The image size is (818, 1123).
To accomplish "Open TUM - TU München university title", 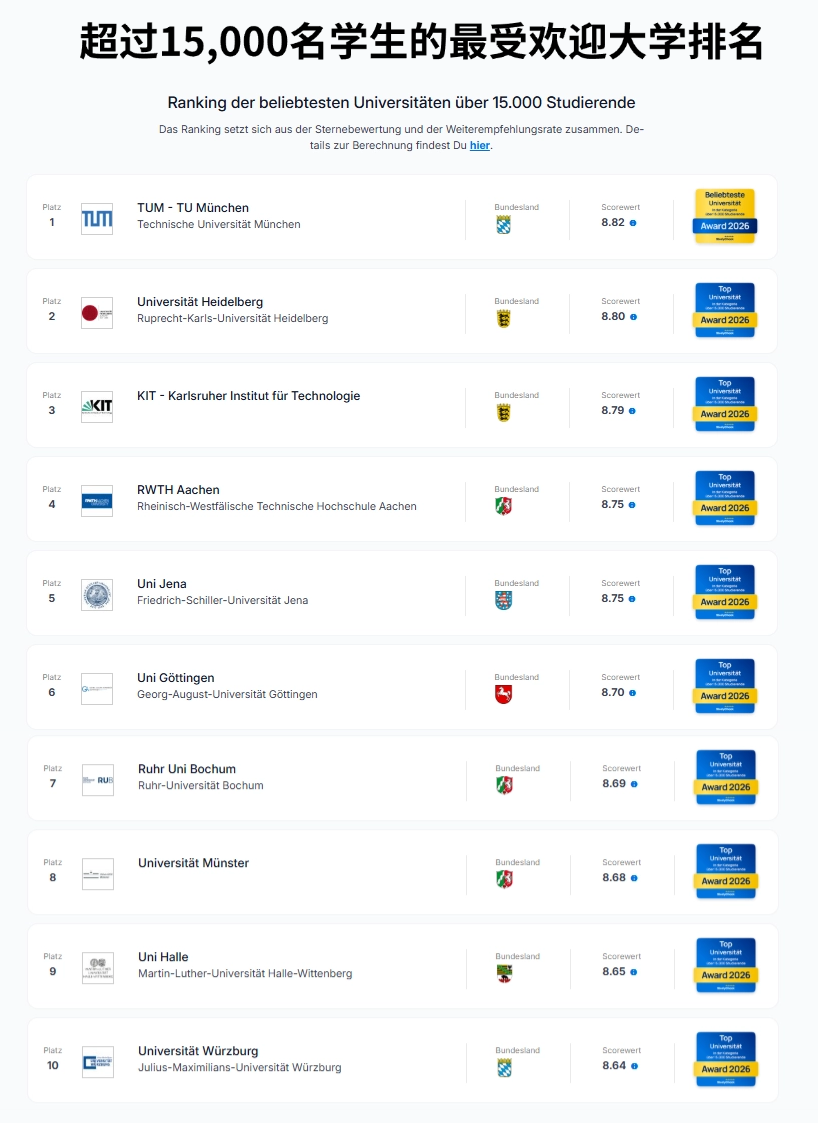I will tap(193, 208).
